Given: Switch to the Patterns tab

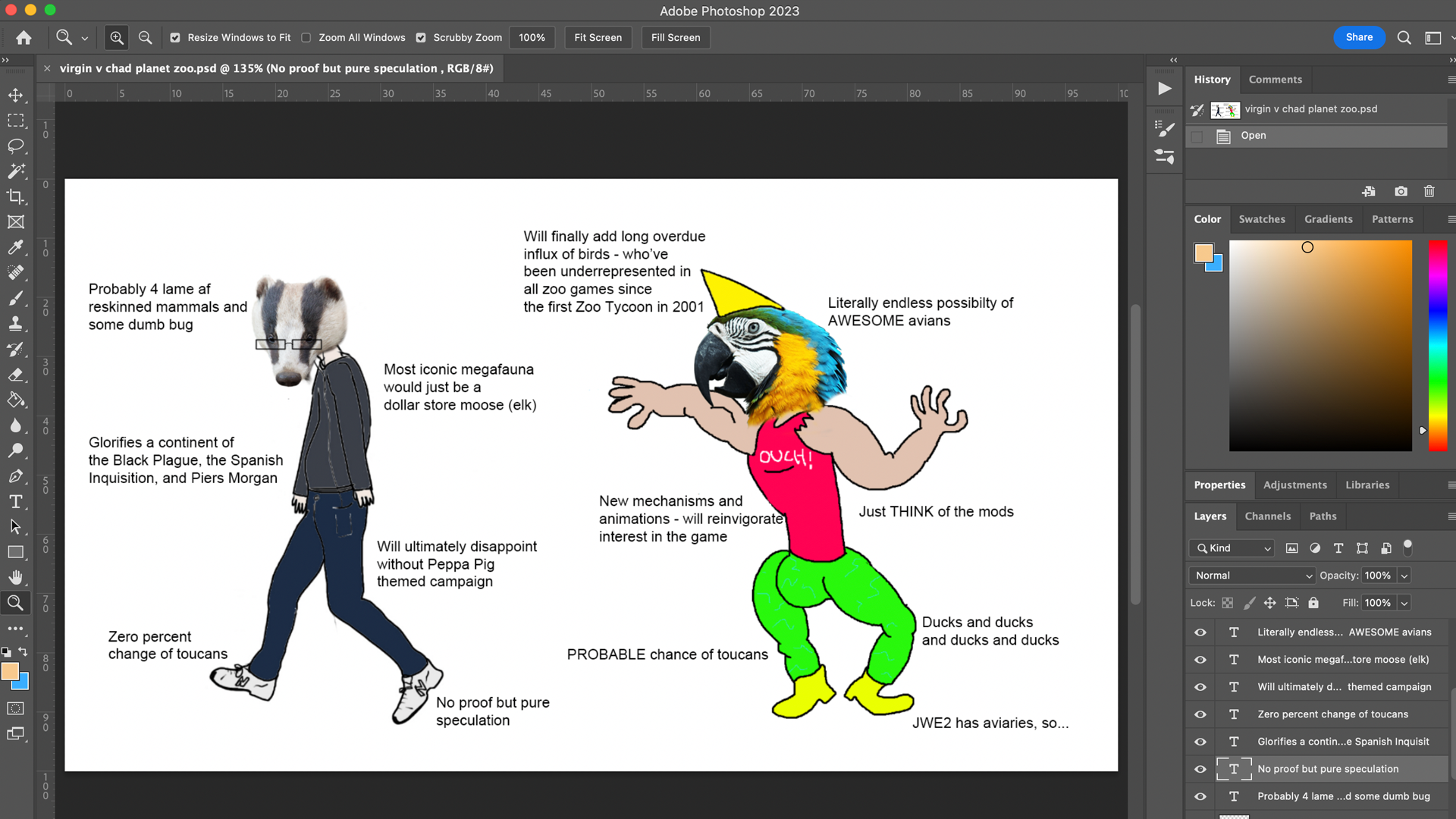Looking at the screenshot, I should click(x=1392, y=219).
